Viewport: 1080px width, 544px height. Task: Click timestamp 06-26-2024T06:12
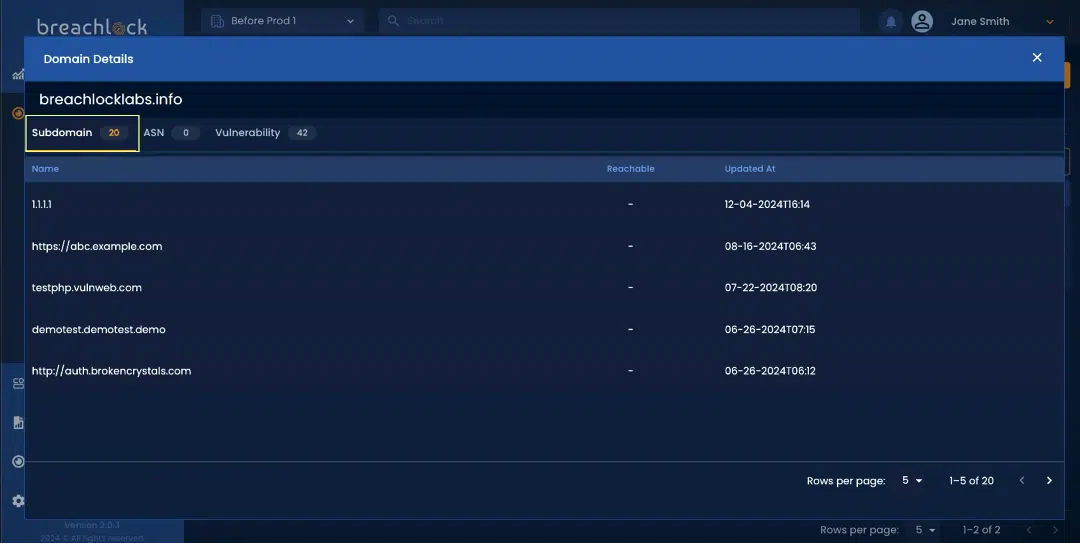point(769,370)
